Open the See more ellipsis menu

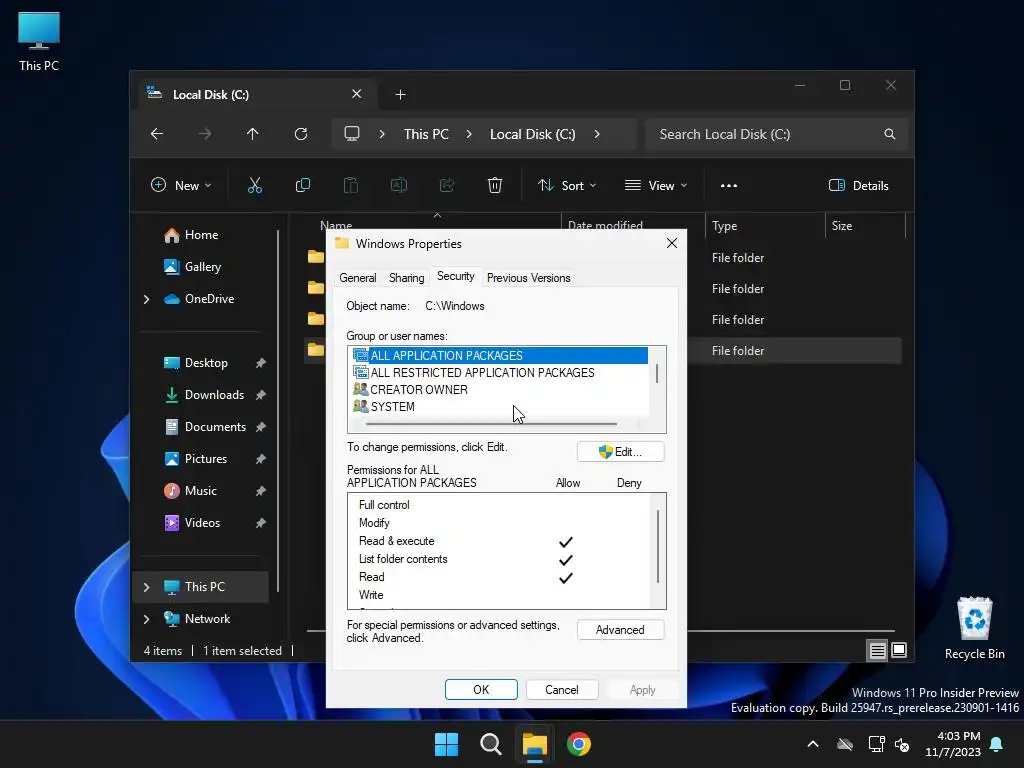coord(729,185)
